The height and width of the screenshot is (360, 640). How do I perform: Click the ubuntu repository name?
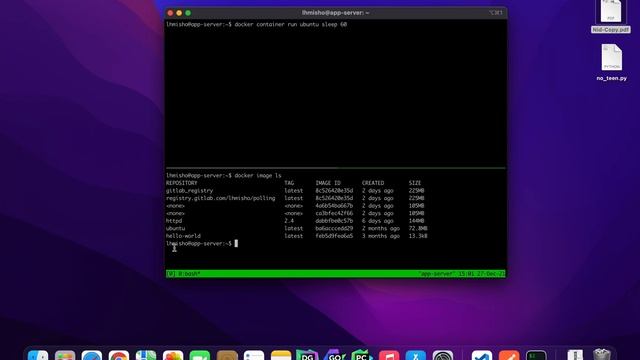click(176, 229)
